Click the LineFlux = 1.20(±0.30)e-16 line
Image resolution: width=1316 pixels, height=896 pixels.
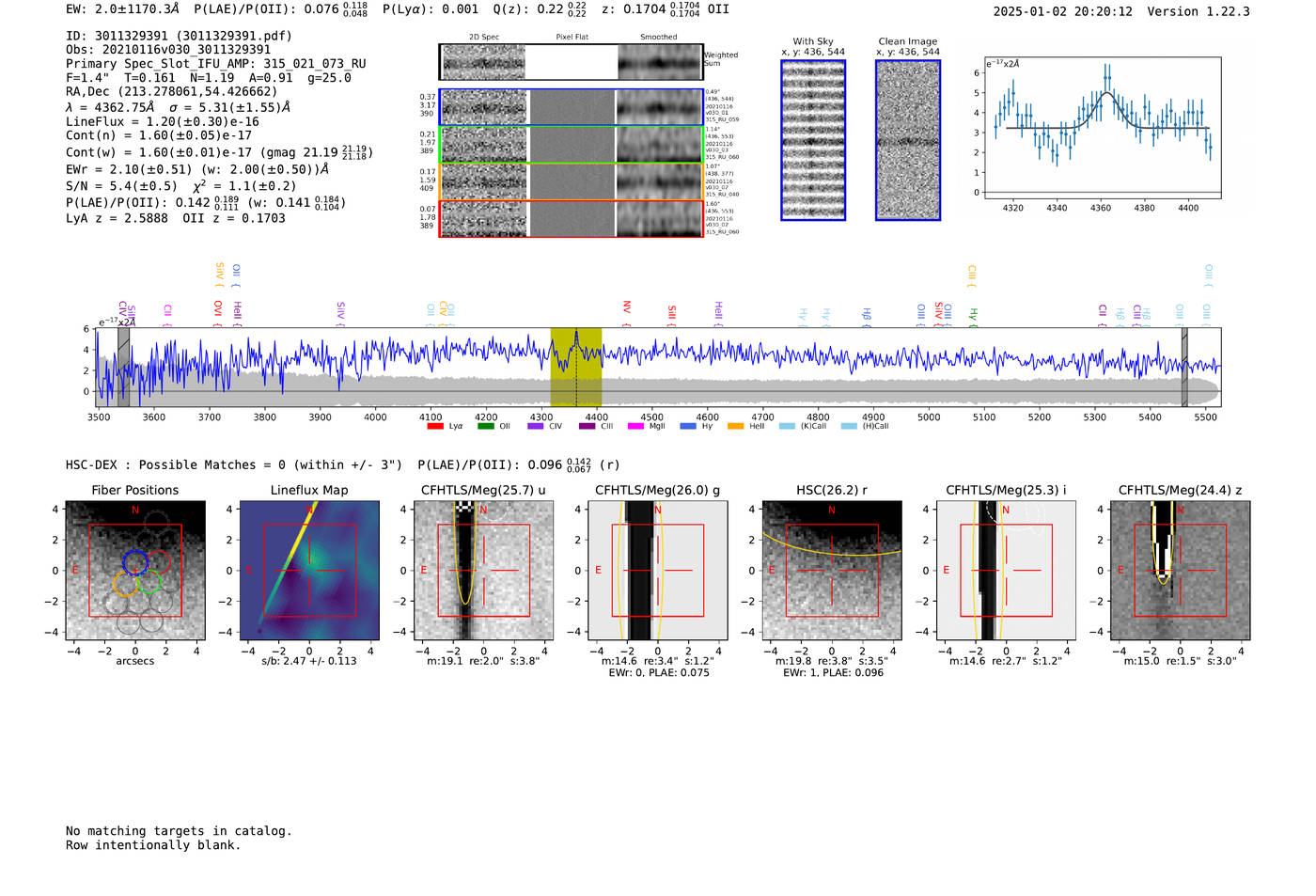coord(163,121)
